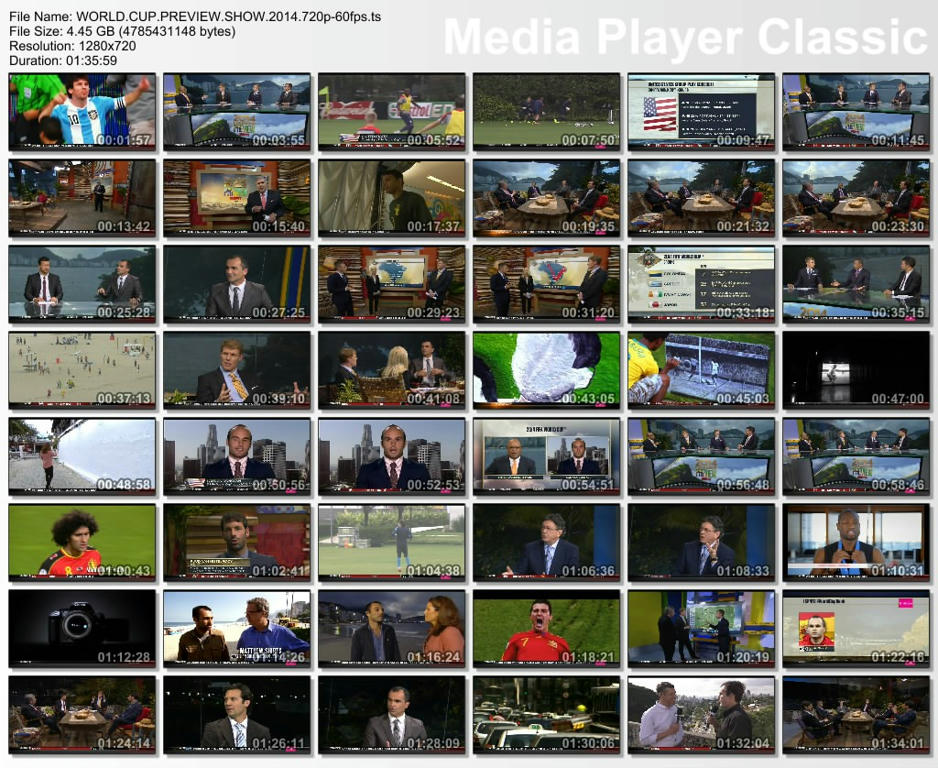Screen dimensions: 938x768
Task: Click the frame stamped 00:17:37
Action: pyautogui.click(x=391, y=197)
